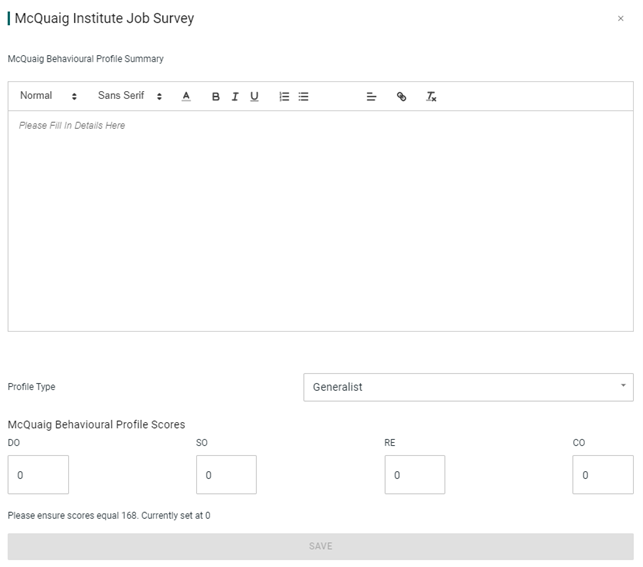Image resolution: width=643 pixels, height=567 pixels.
Task: Click the 'Profile Type' label
Action: pyautogui.click(x=31, y=387)
